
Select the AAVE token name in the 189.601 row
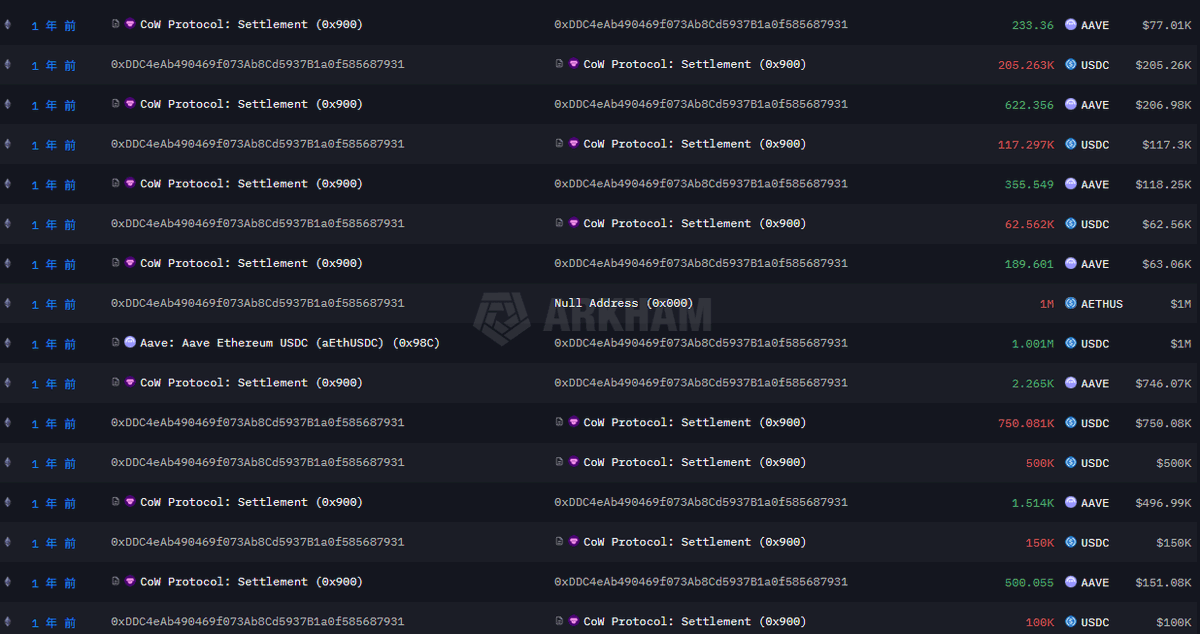click(1095, 264)
